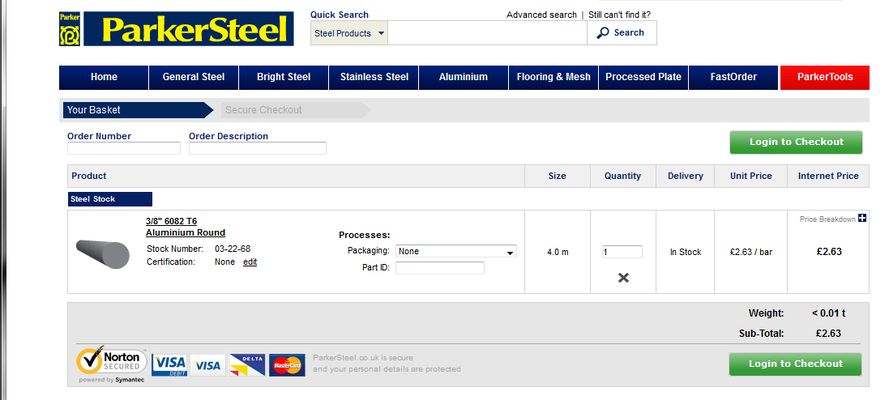Click the Visa Debit card icon
Image resolution: width=889 pixels, height=400 pixels.
coord(170,365)
